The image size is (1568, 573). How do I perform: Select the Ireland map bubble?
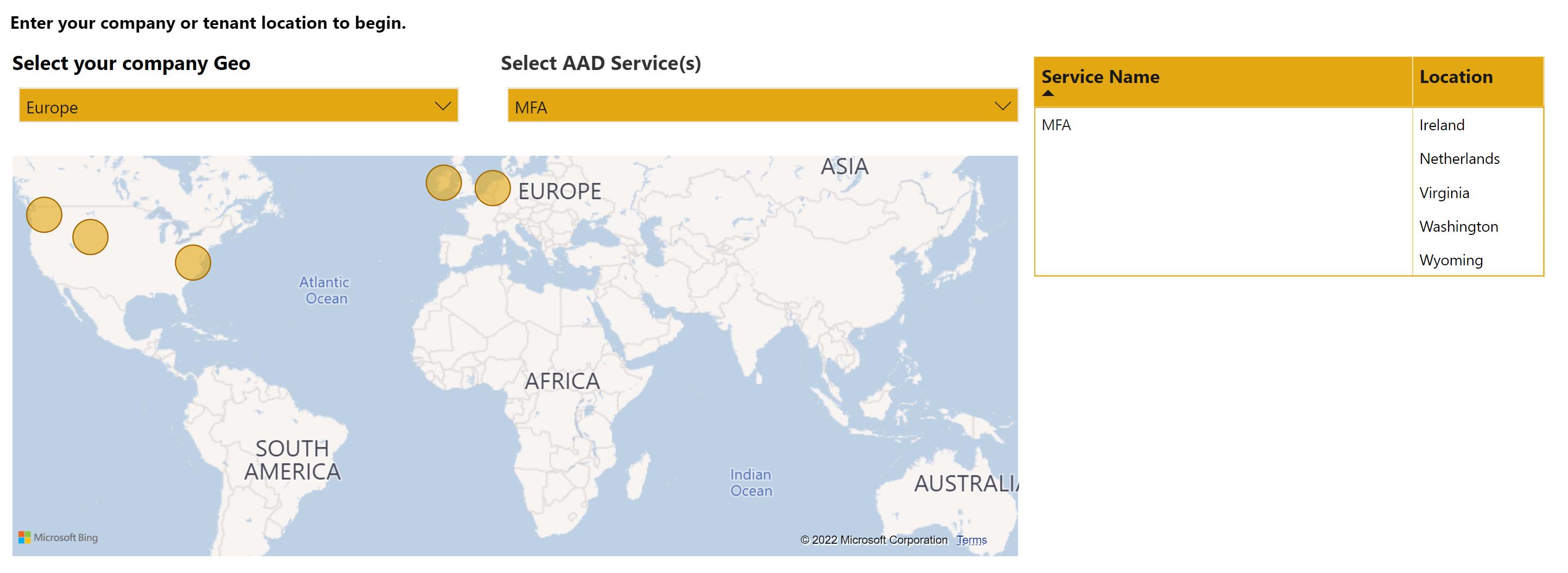click(x=443, y=182)
